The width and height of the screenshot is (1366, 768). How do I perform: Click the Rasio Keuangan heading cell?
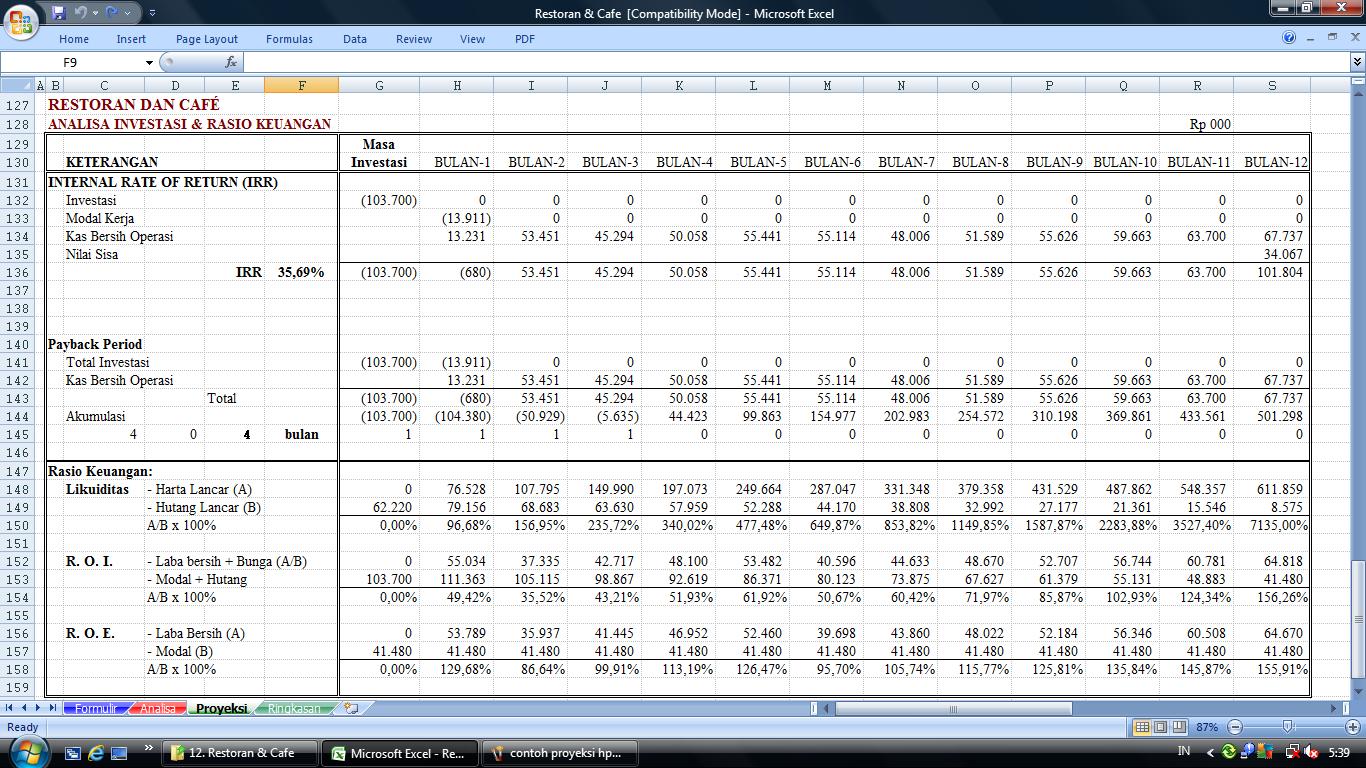pos(100,471)
